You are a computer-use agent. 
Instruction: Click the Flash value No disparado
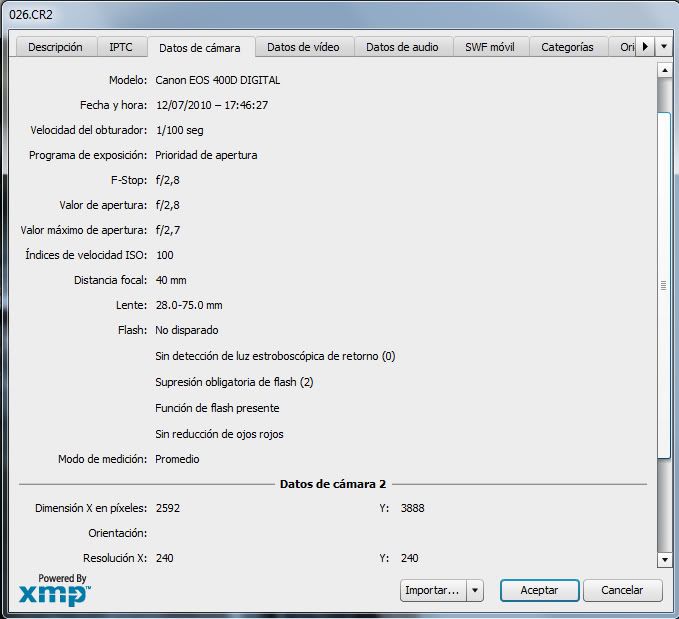[187, 330]
